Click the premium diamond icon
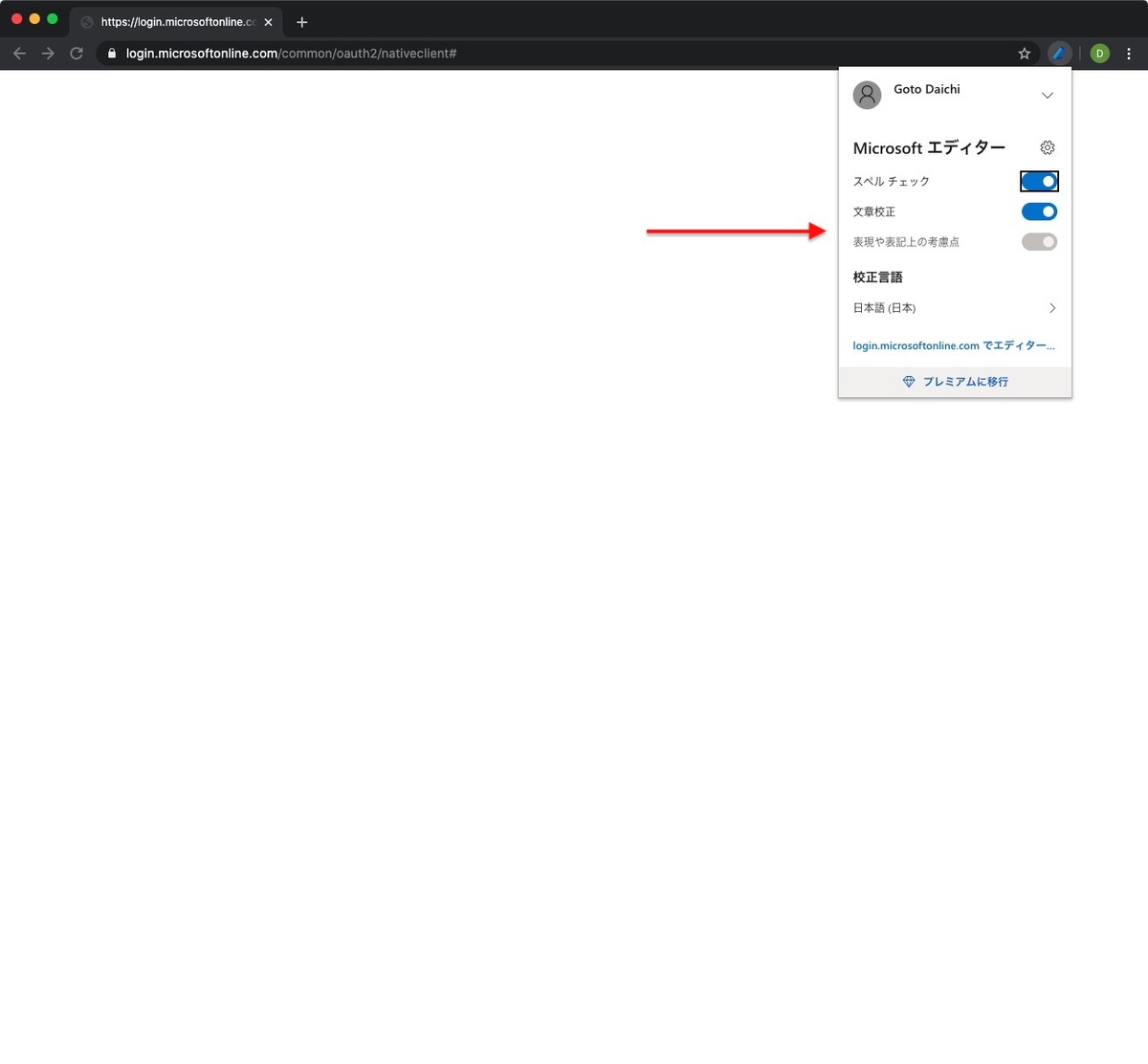Viewport: 1148px width, 1064px height. click(909, 382)
